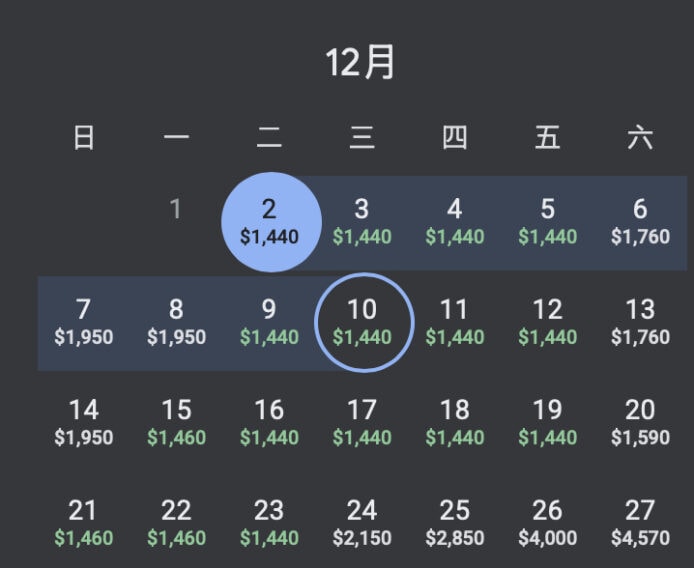Choose December 3 priced $1,440

[x=362, y=222]
